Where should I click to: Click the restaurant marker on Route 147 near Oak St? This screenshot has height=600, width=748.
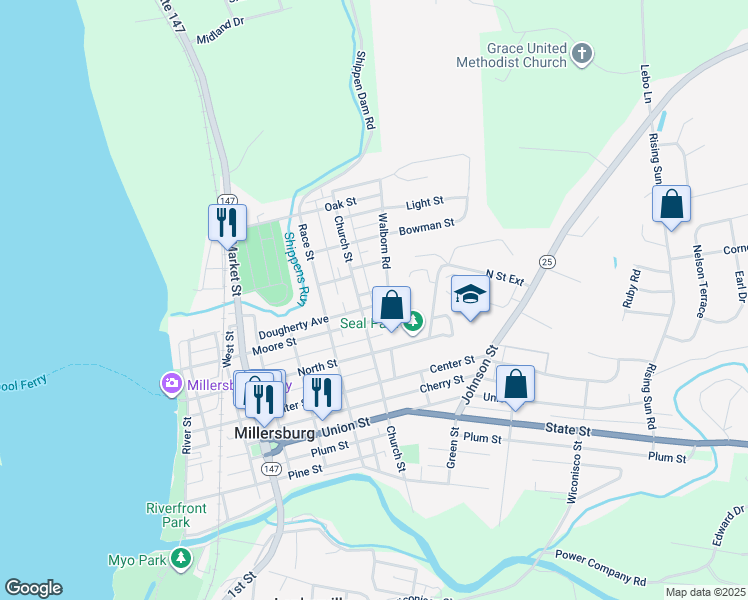coord(228,226)
